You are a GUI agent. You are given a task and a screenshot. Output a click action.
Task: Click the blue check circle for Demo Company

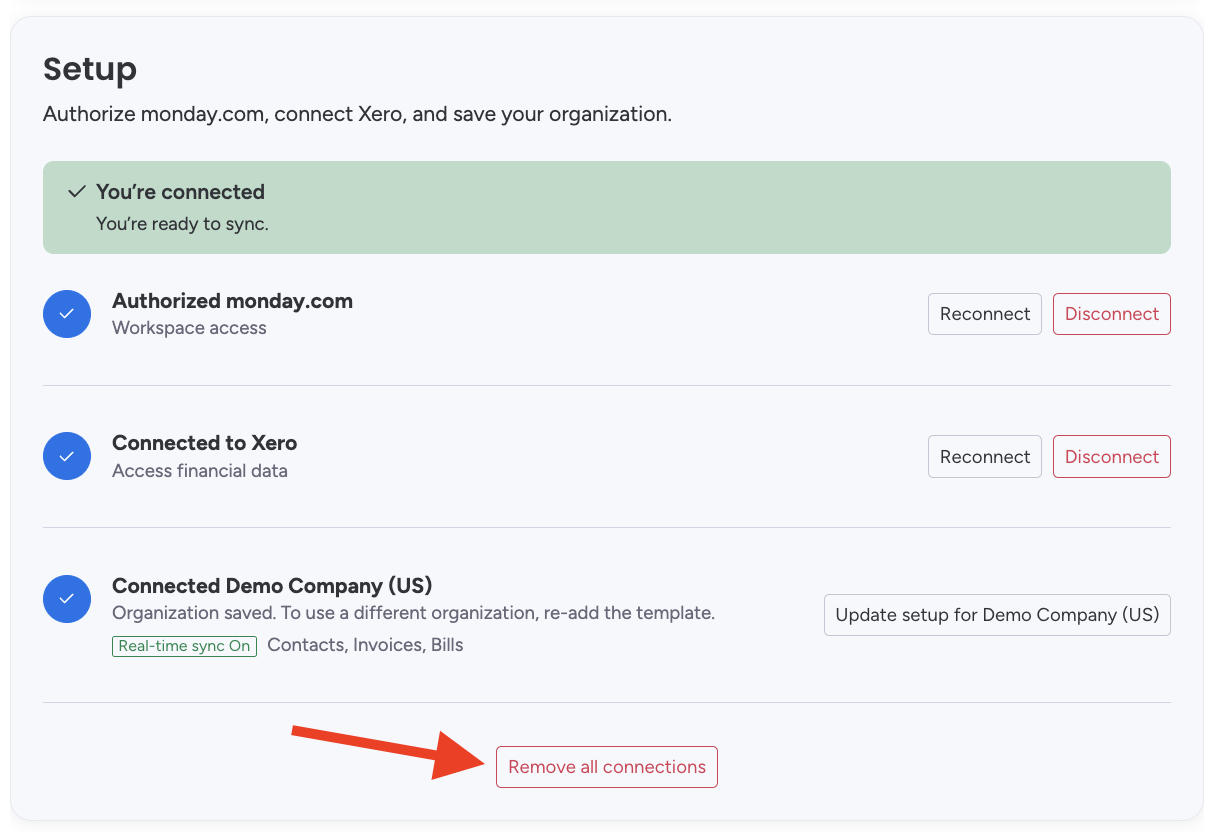point(67,599)
